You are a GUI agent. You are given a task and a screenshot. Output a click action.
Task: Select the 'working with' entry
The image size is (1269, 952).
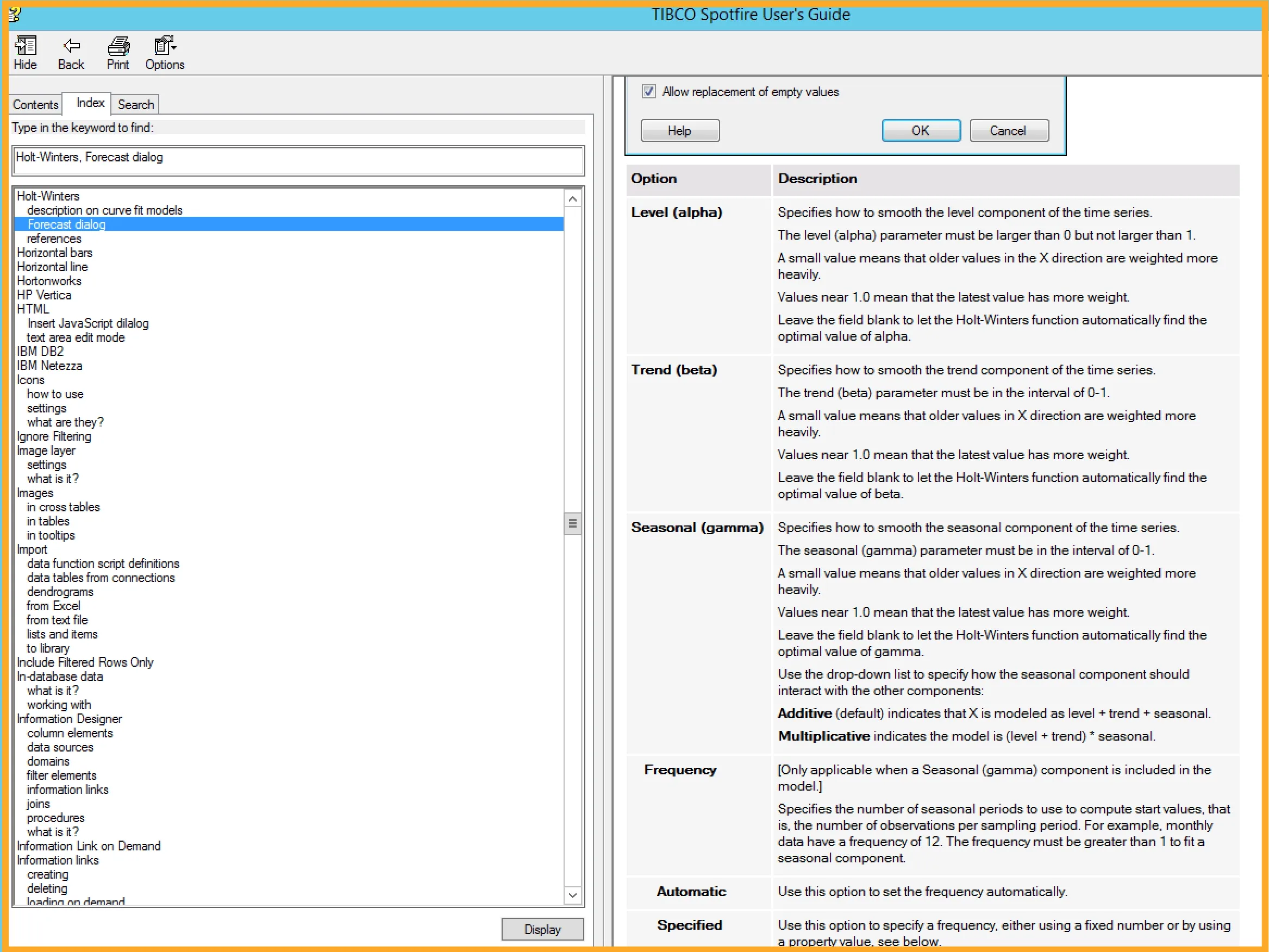point(59,705)
